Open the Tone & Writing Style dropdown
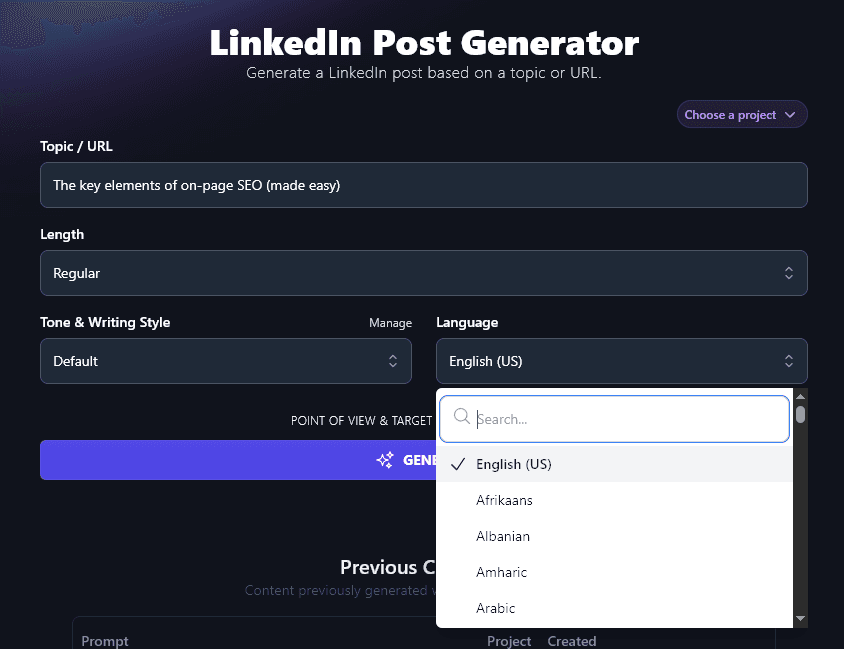 tap(226, 361)
